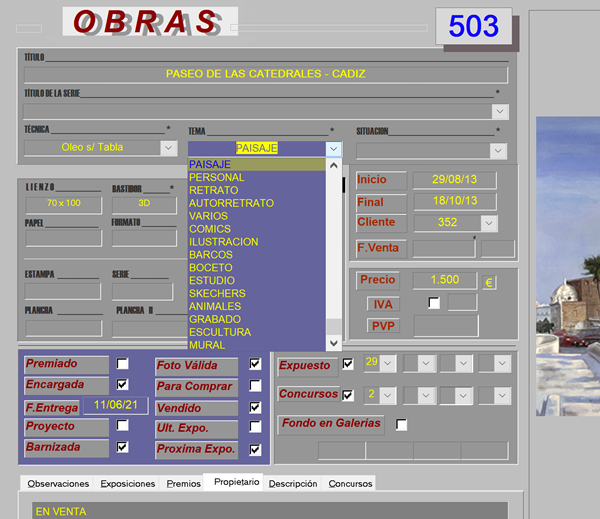Viewport: 600px width, 519px height.
Task: Click the PVP button
Action: (x=381, y=325)
